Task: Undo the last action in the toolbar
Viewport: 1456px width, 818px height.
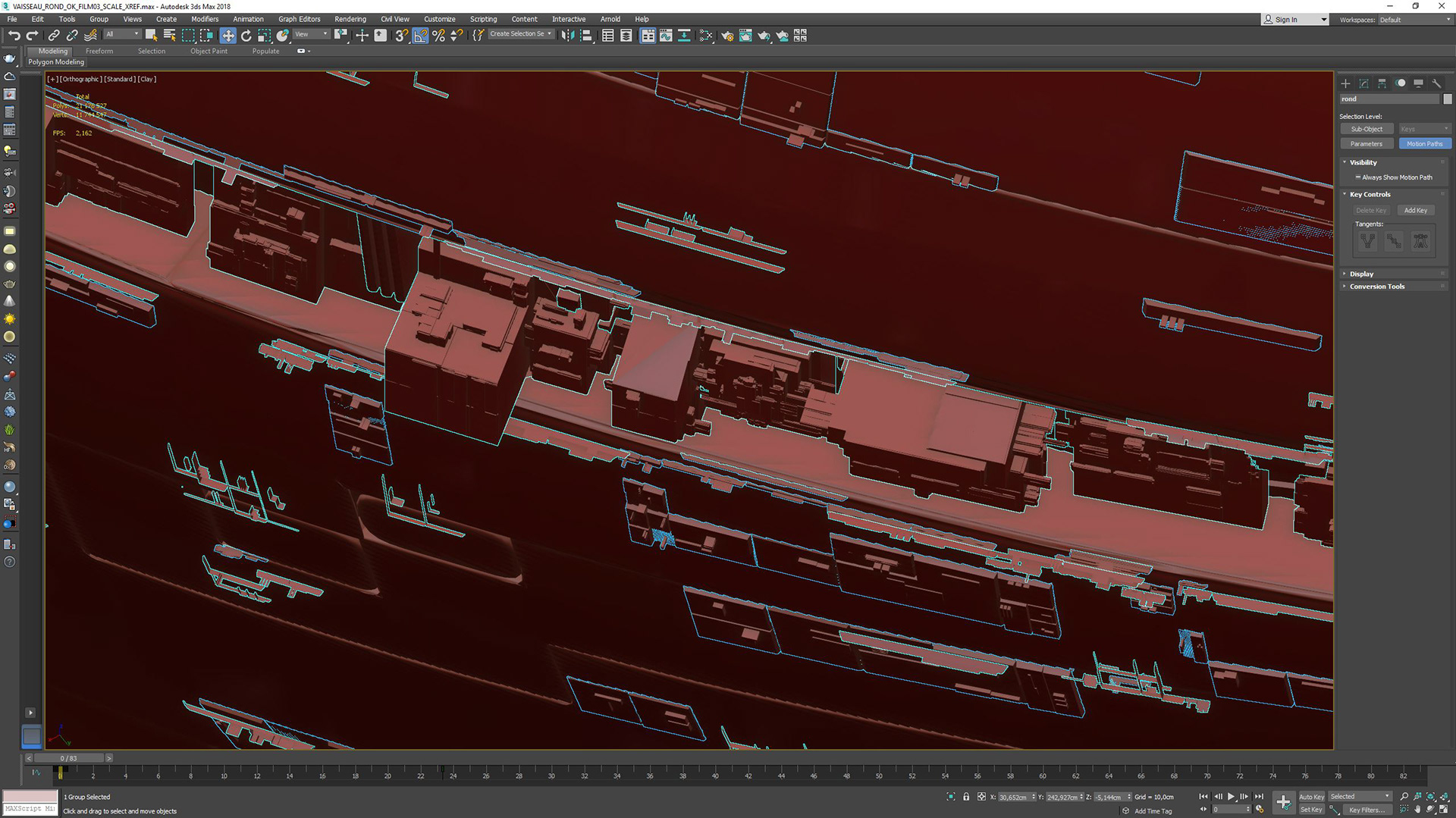Action: coord(14,35)
